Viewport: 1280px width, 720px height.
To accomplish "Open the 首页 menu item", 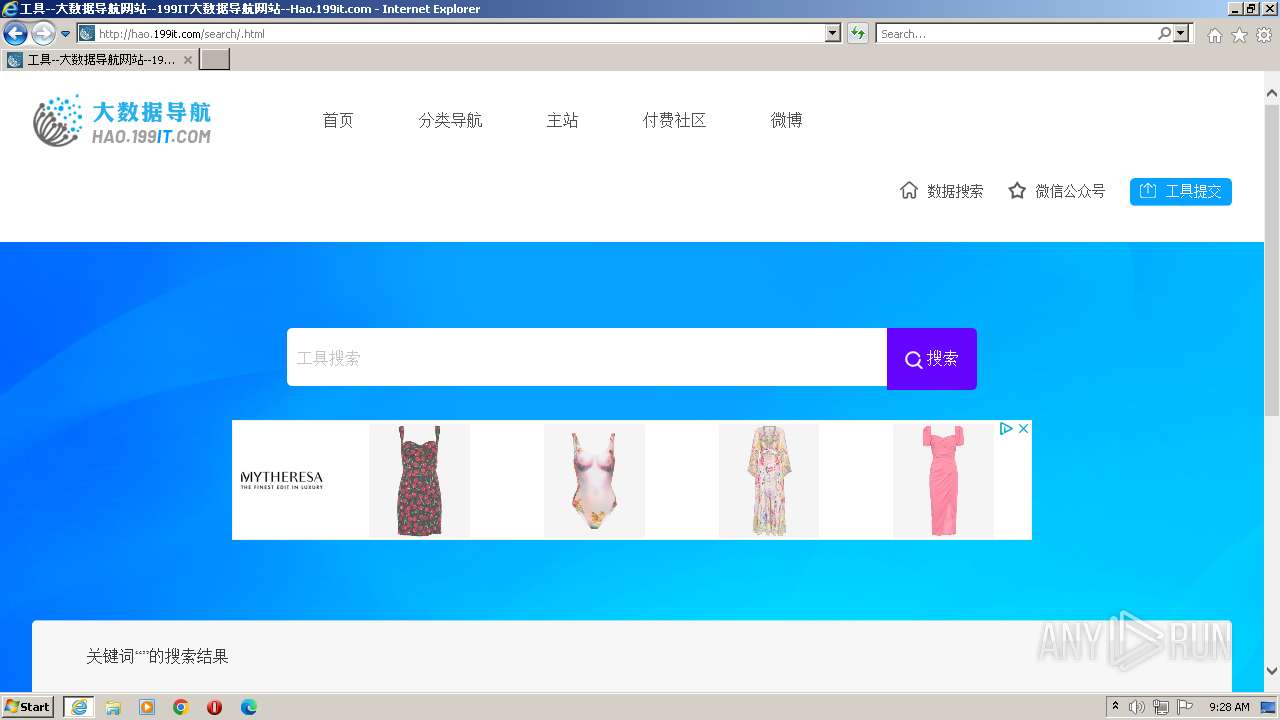I will tap(338, 120).
